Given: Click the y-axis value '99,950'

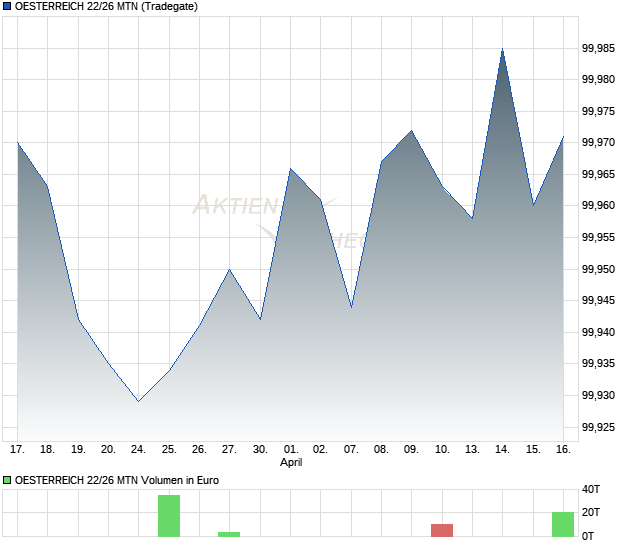Looking at the screenshot, I should [598, 269].
